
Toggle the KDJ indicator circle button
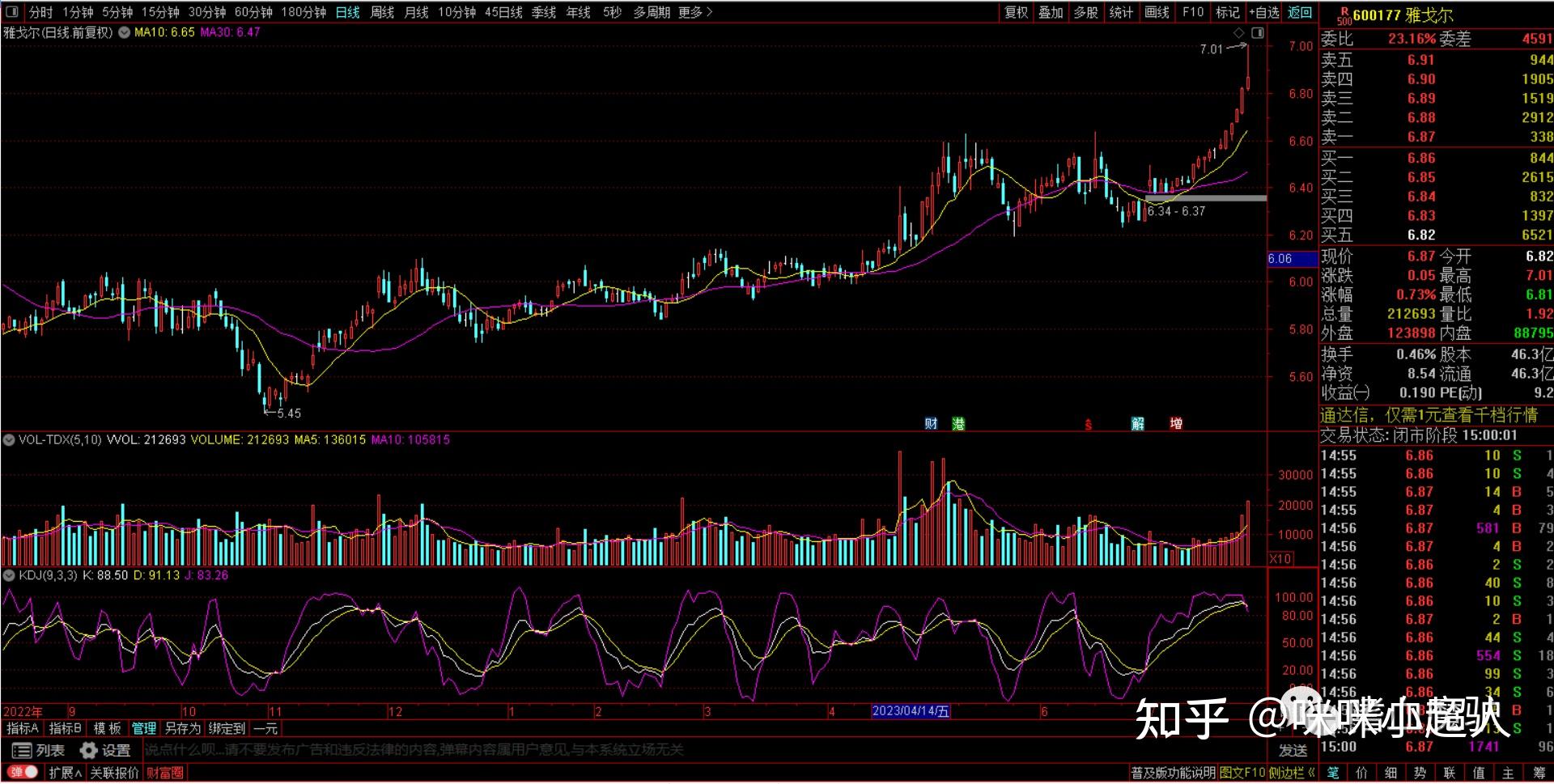pos(9,575)
